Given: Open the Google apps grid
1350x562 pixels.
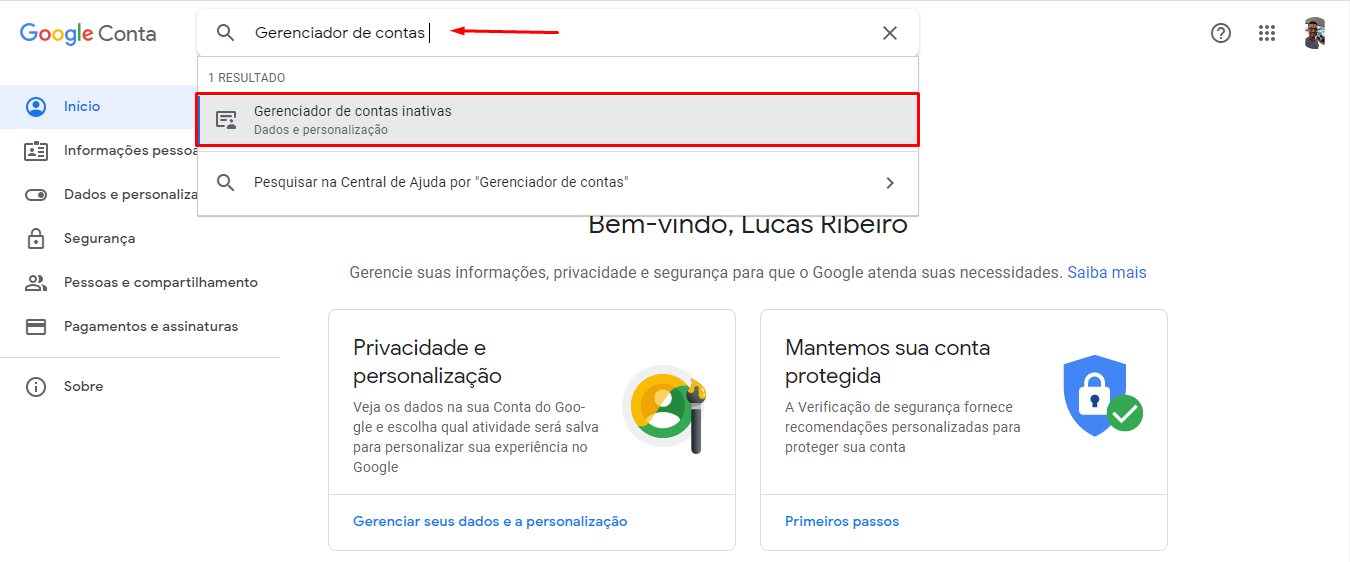Looking at the screenshot, I should [1267, 33].
